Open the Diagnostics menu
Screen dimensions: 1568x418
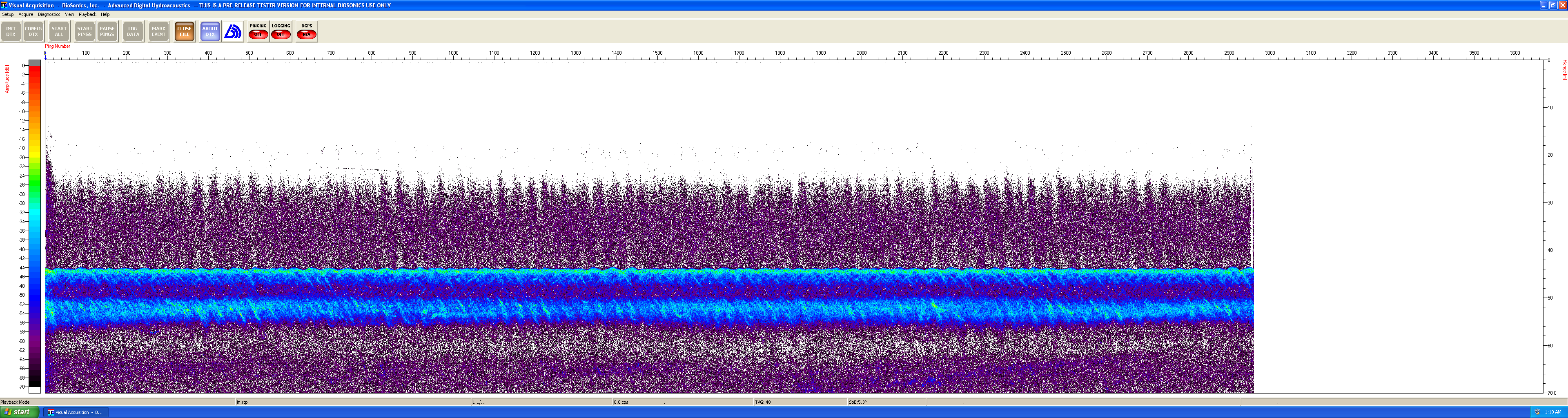[49, 15]
